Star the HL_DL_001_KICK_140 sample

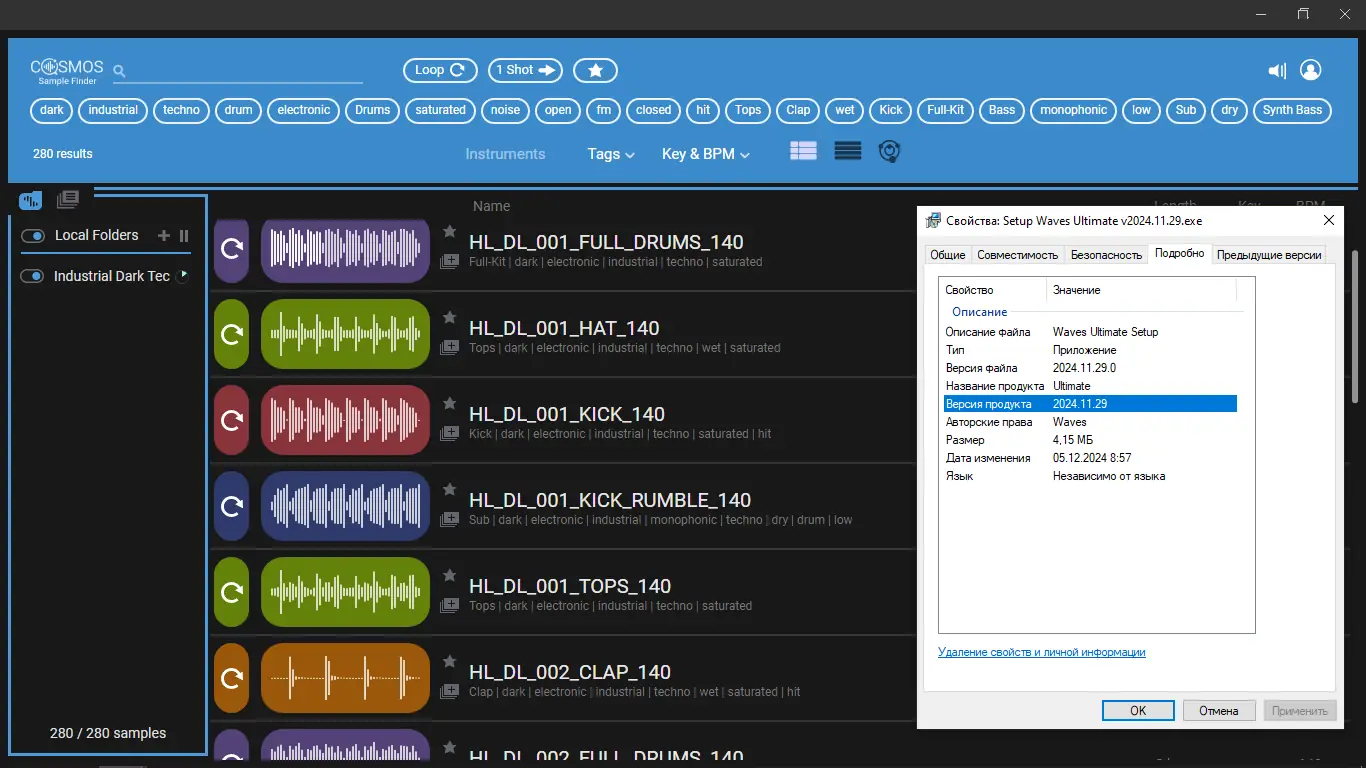coord(450,403)
